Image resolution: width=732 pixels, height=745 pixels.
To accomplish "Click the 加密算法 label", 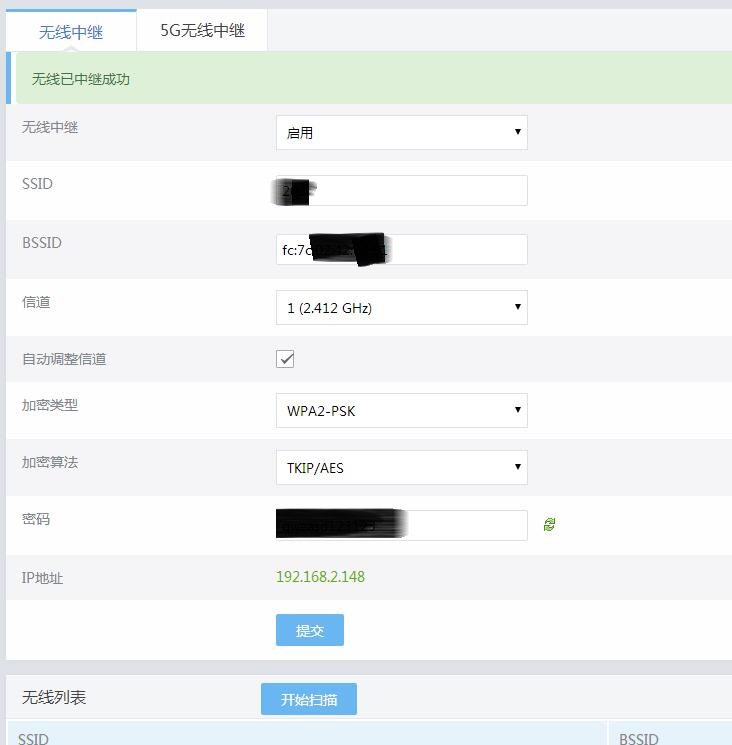I will [50, 462].
